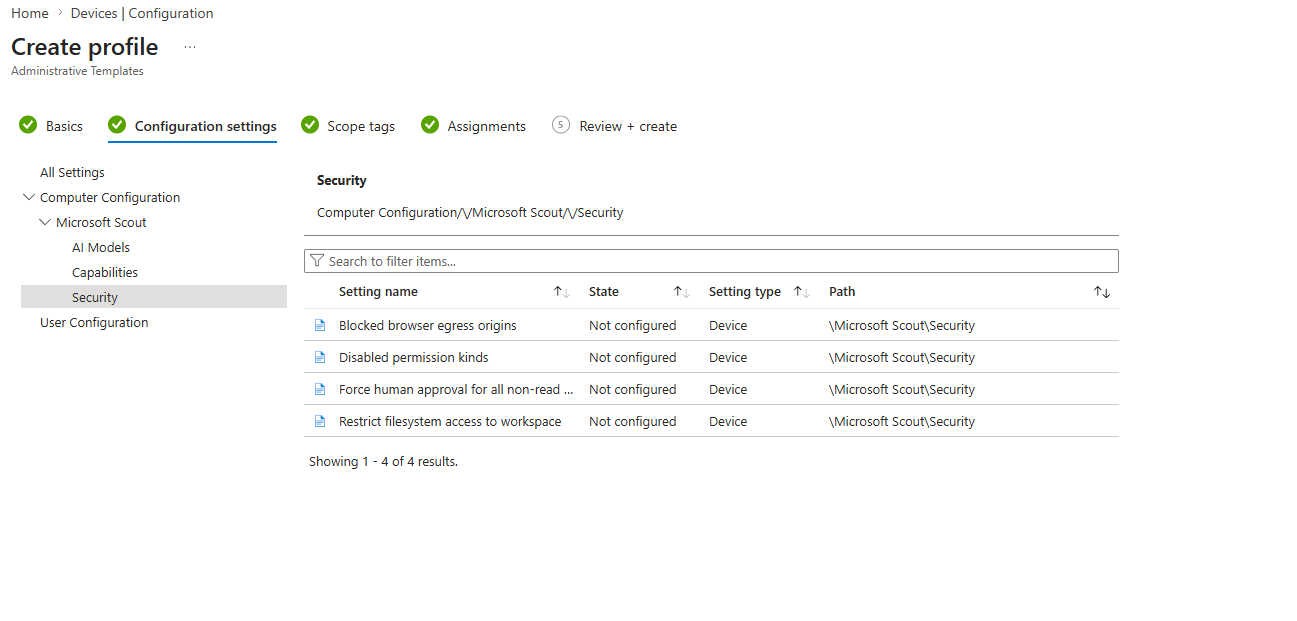
Task: Click path cell in Disabled permission kinds row
Action: point(902,358)
